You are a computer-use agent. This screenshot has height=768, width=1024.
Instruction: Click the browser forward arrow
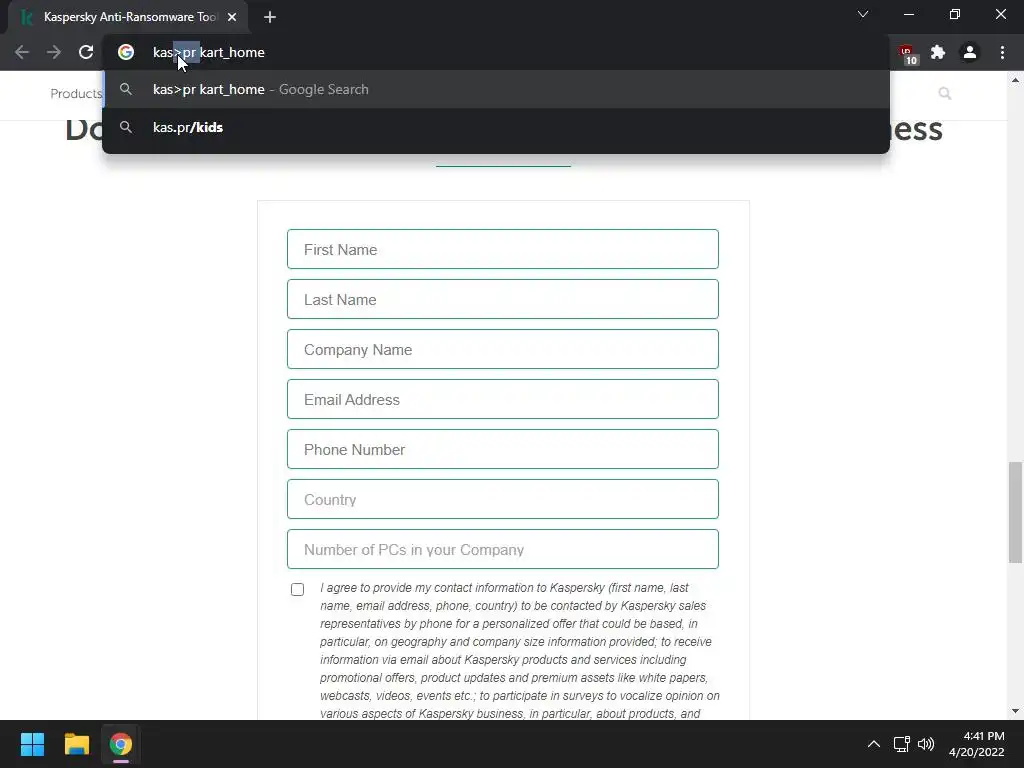[x=54, y=52]
